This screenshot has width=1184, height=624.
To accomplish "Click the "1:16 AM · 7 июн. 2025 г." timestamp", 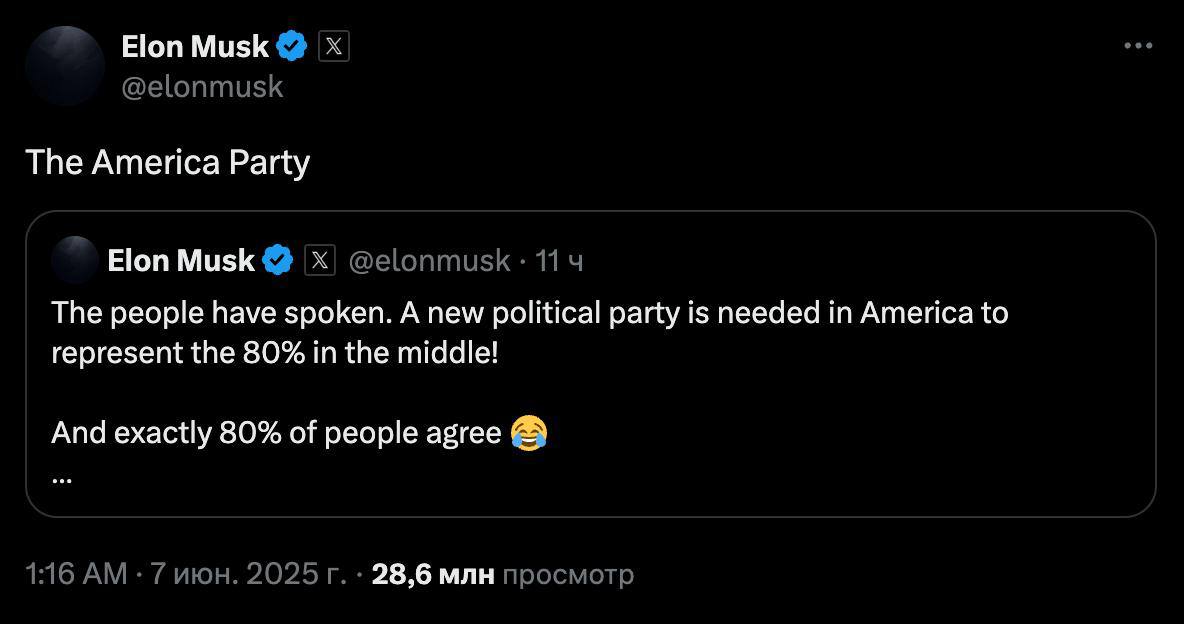I will click(185, 575).
